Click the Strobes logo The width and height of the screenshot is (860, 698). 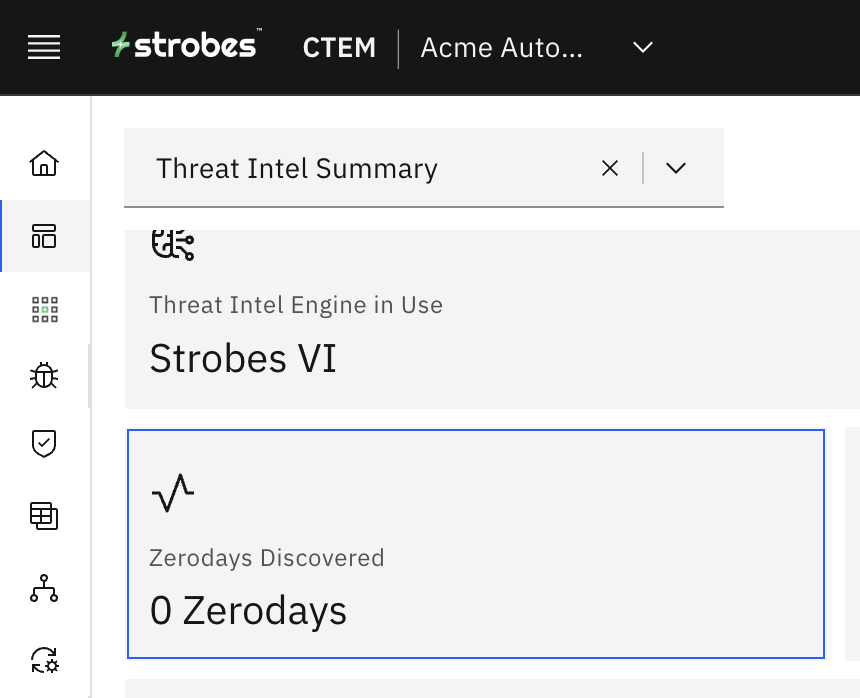[x=186, y=46]
